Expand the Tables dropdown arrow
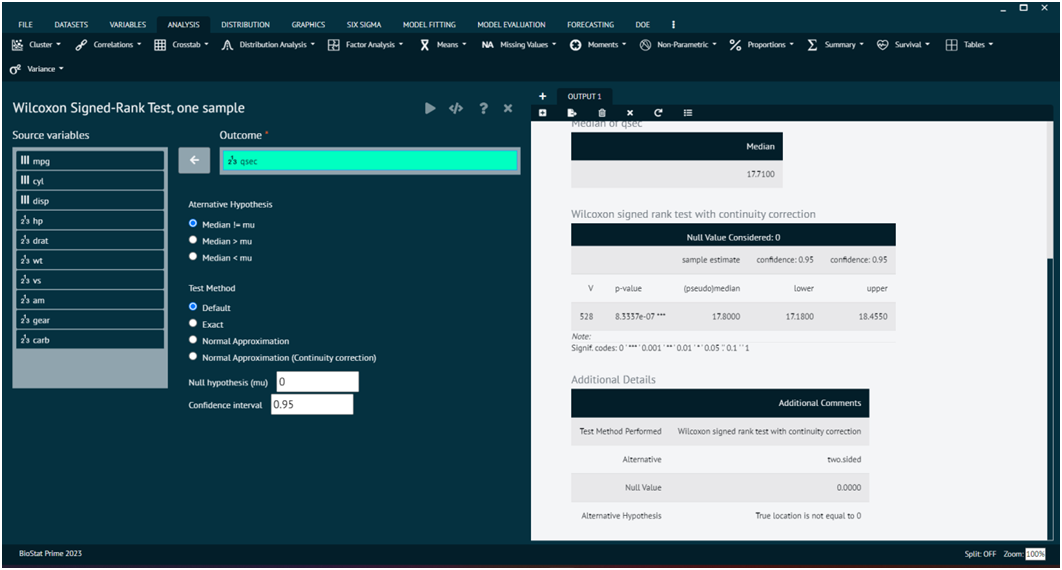Screen dimensions: 1062x570 tap(991, 45)
